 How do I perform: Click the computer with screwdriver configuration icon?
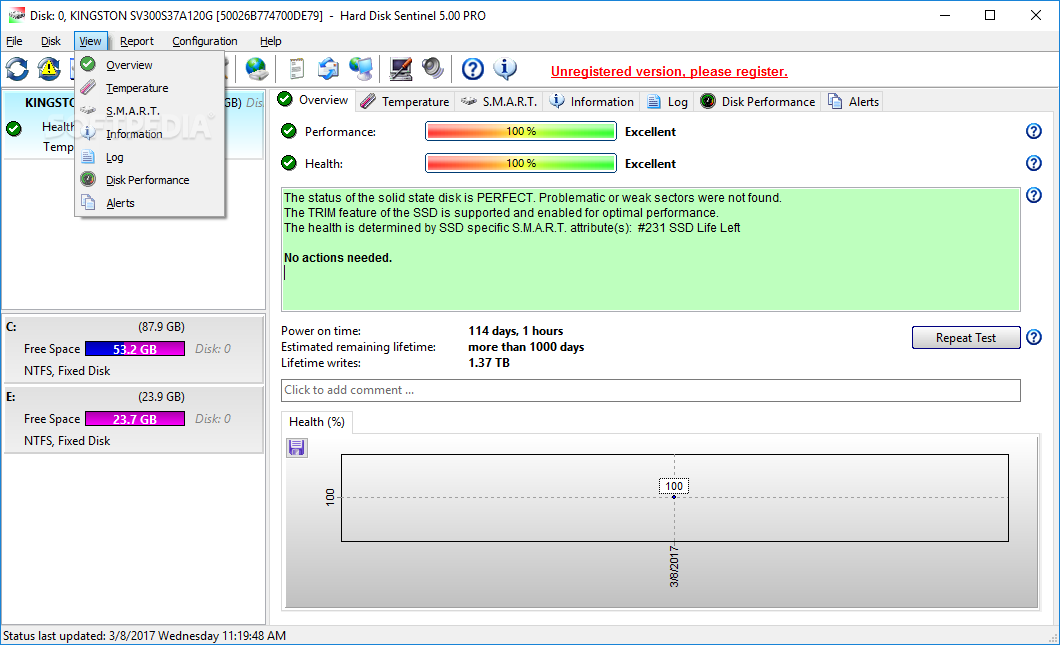401,68
